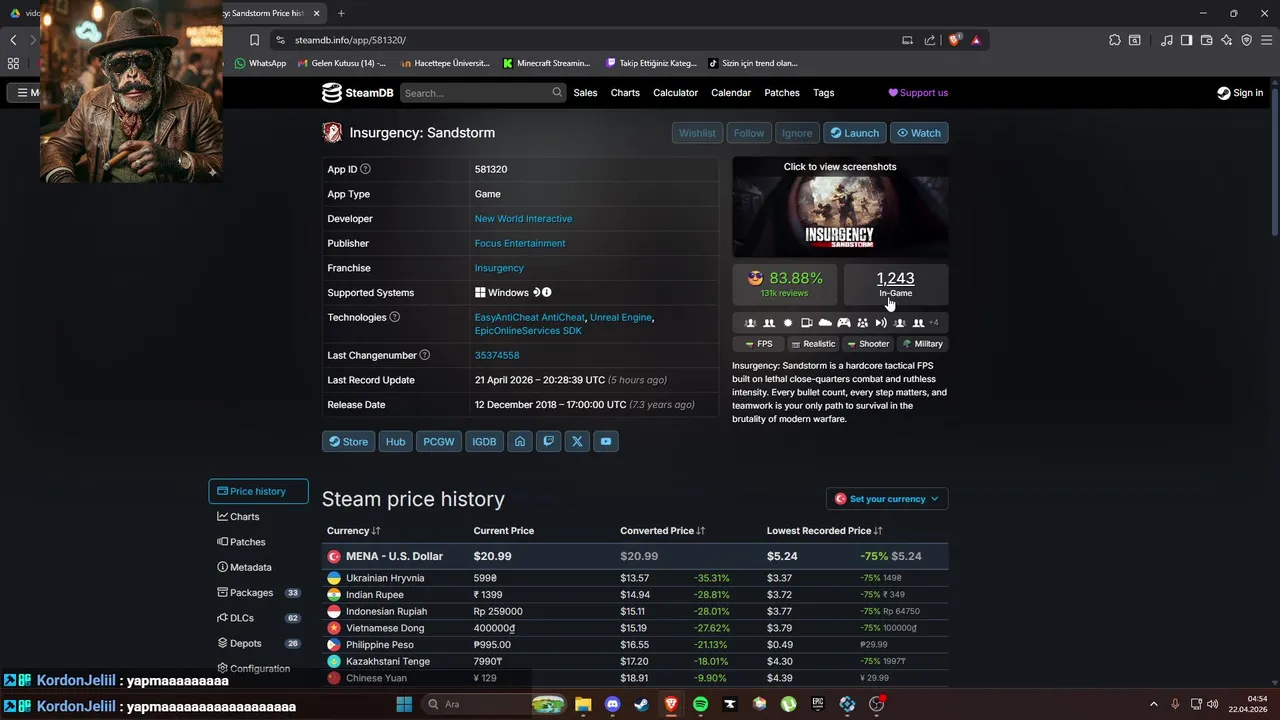1280x720 pixels.
Task: Click the FPS tag
Action: [x=759, y=344]
